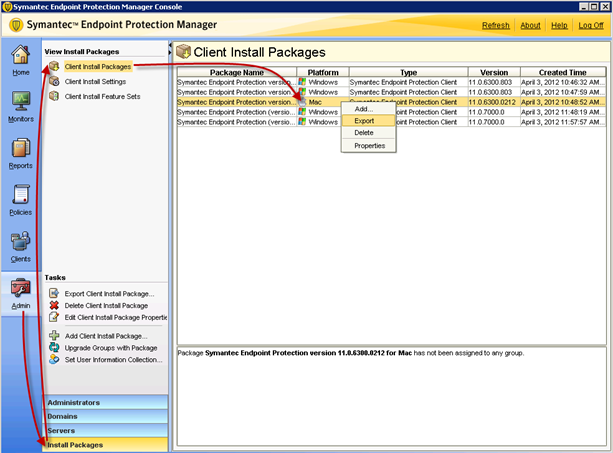Sort by the Version column header
Viewport: 613px width, 453px height.
[x=494, y=72]
